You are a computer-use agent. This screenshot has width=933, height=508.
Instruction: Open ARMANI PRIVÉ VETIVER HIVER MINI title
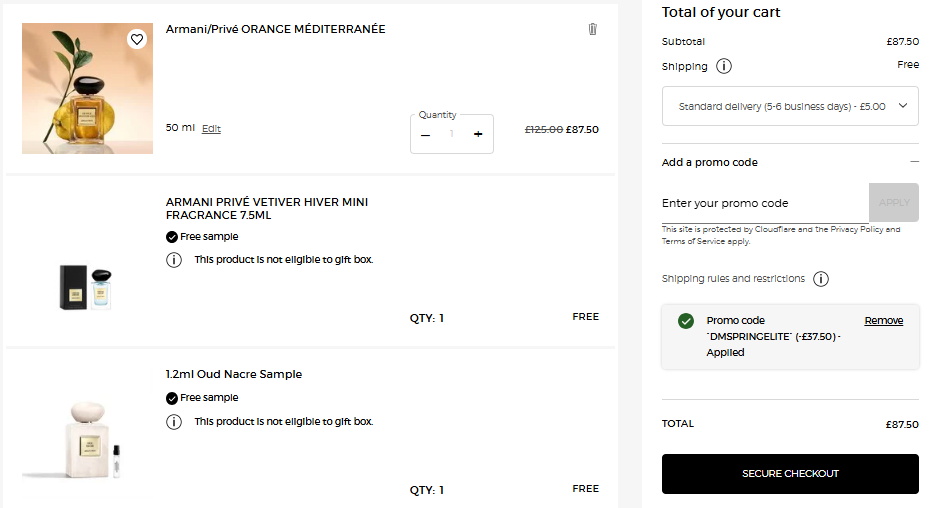[267, 208]
